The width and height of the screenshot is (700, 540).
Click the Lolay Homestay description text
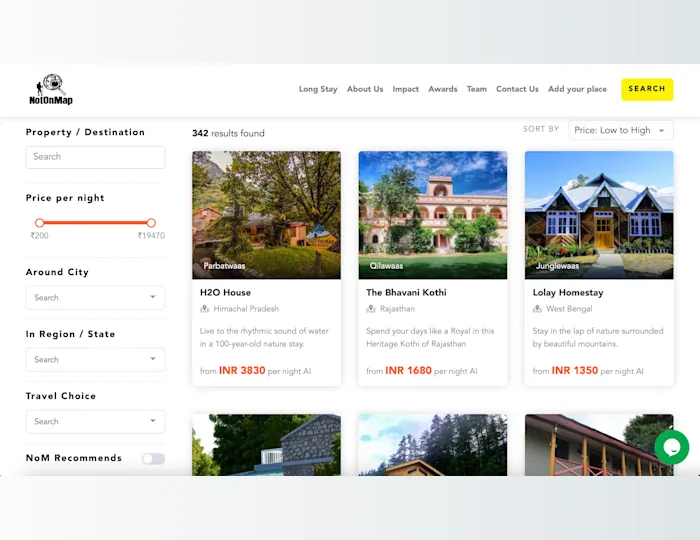click(x=598, y=337)
